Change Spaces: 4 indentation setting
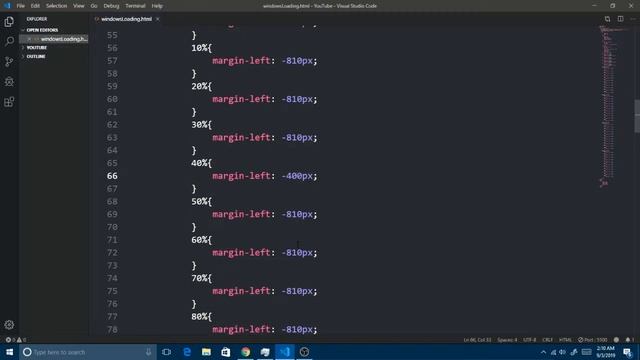Image resolution: width=640 pixels, height=360 pixels. 507,340
